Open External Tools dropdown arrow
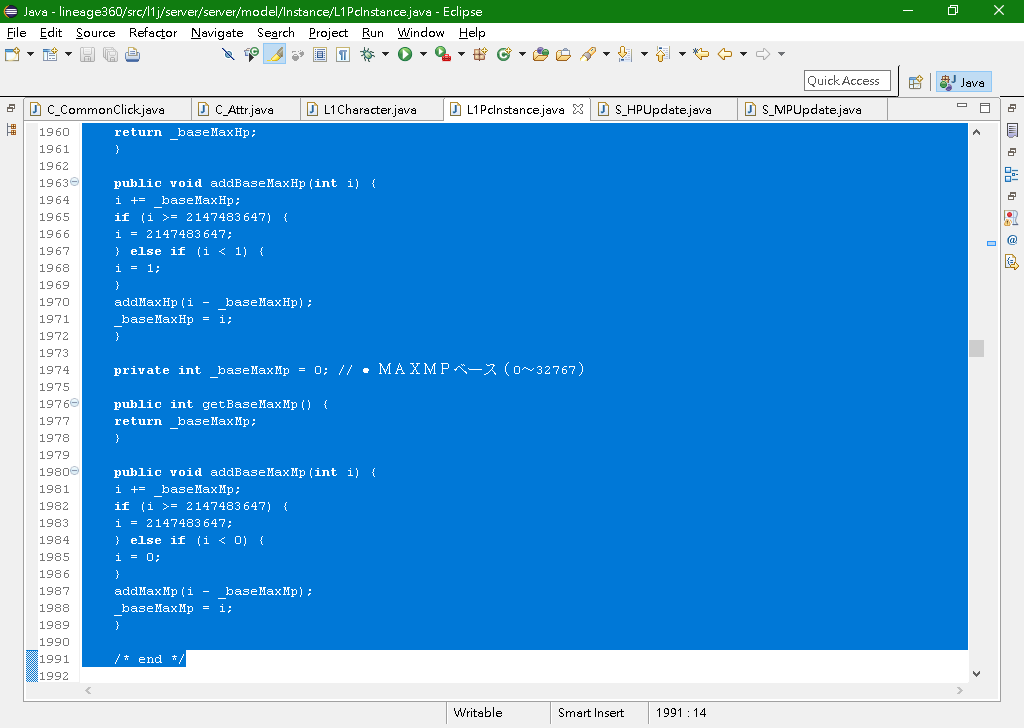 pyautogui.click(x=461, y=54)
